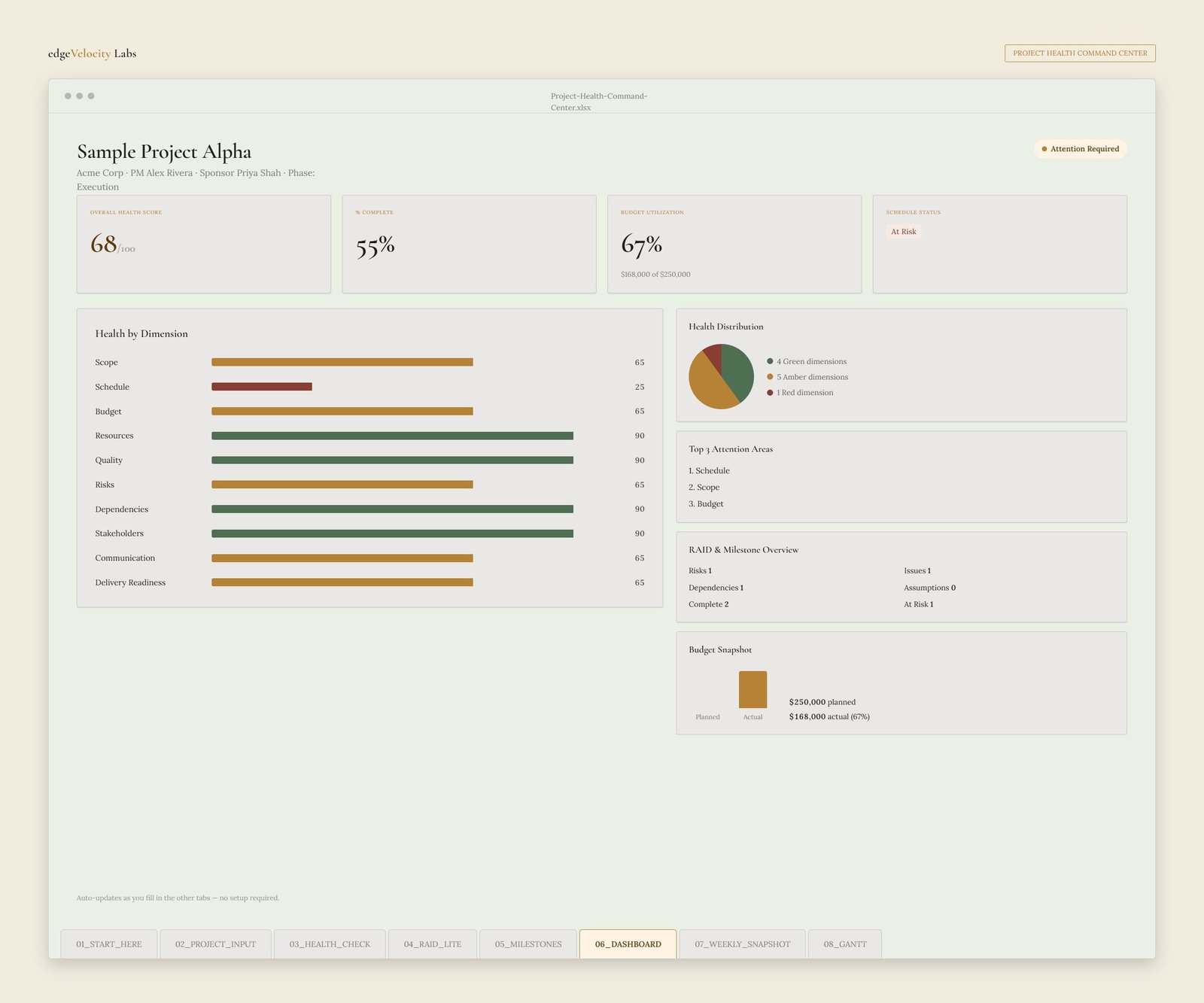
Task: Go to the 05_MILESTONES tab
Action: pyautogui.click(x=528, y=944)
